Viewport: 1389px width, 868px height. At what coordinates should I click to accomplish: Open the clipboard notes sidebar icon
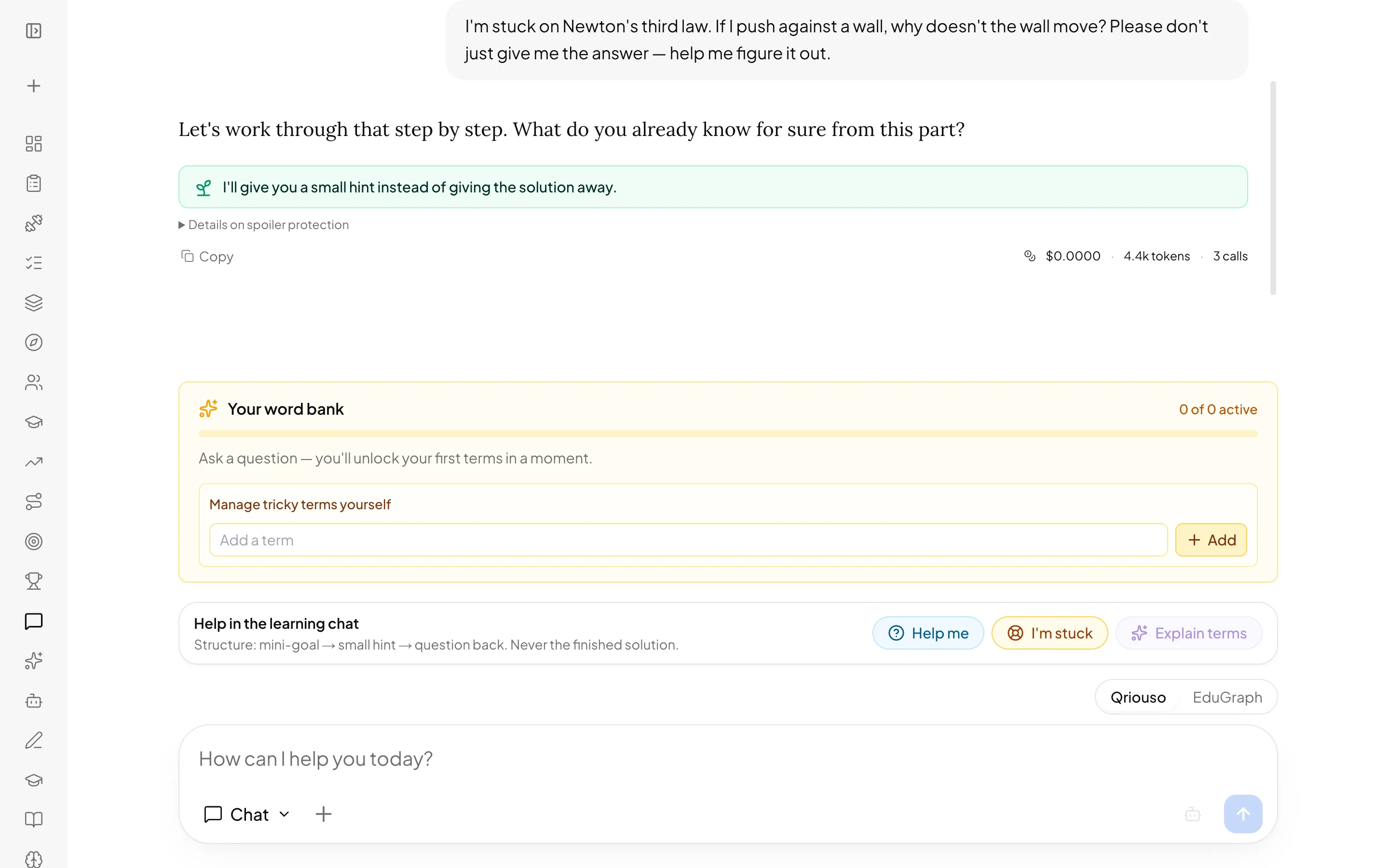pyautogui.click(x=33, y=183)
